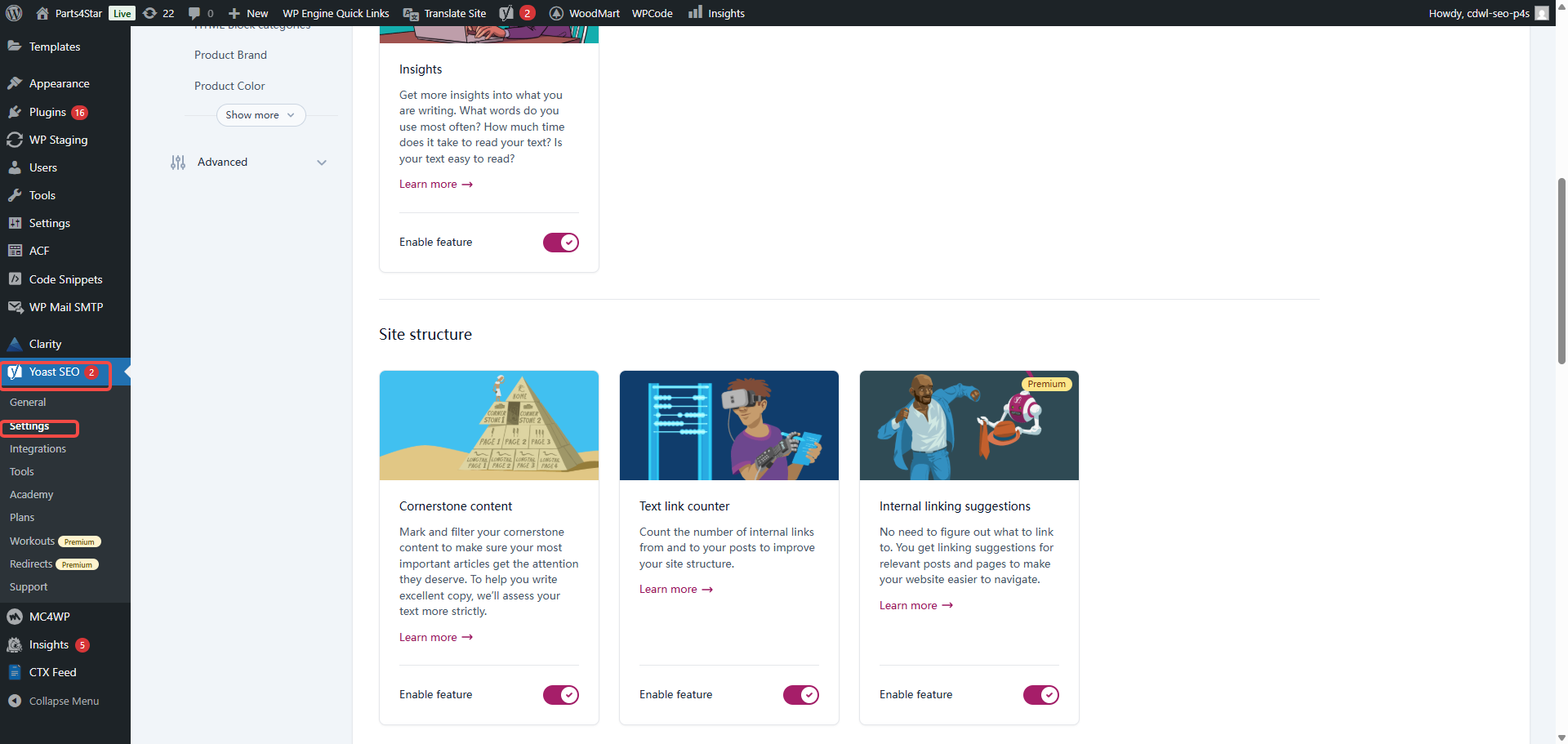
Task: Click the WP Staging refresh icon
Action: click(149, 13)
